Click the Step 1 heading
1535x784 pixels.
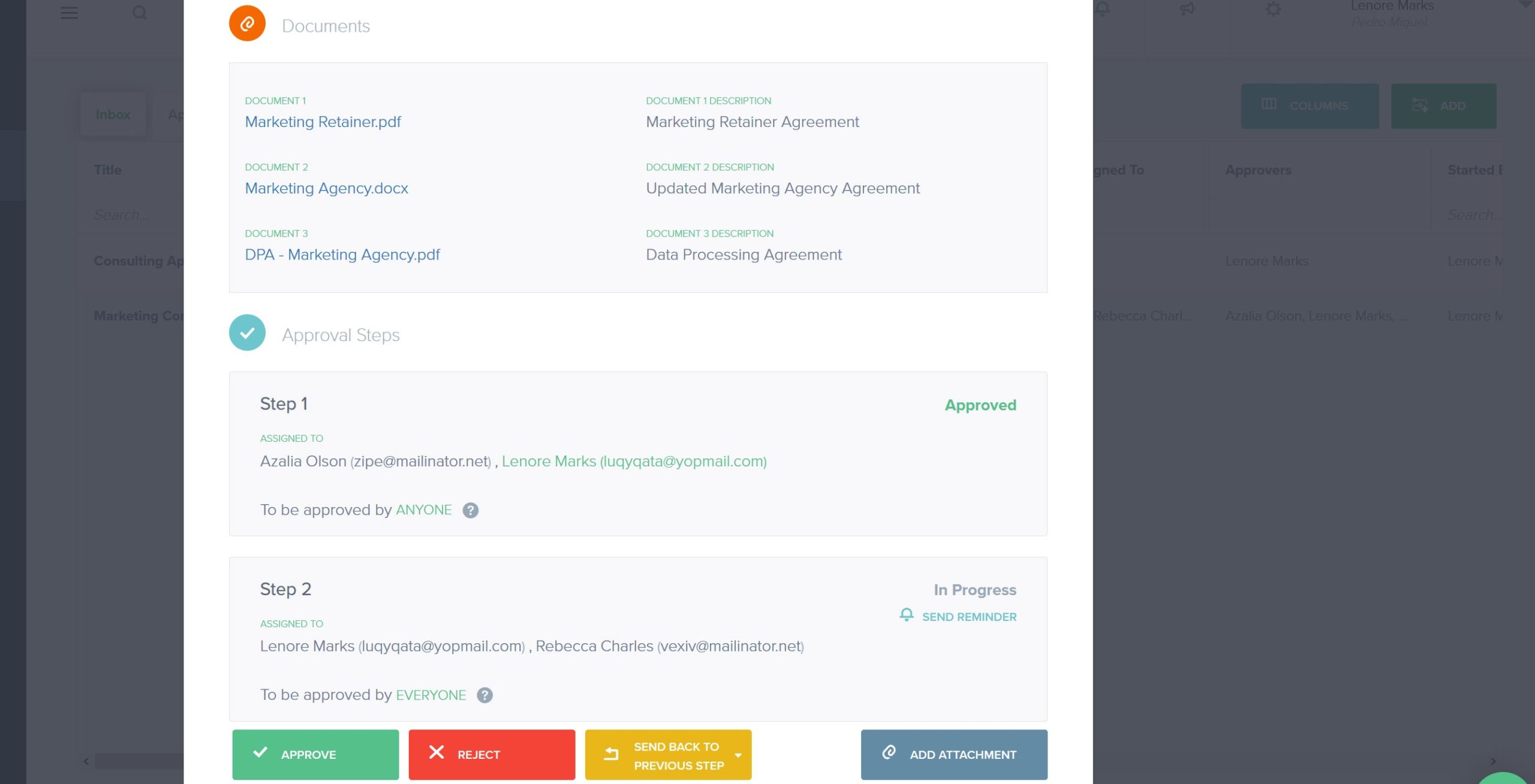pyautogui.click(x=284, y=404)
